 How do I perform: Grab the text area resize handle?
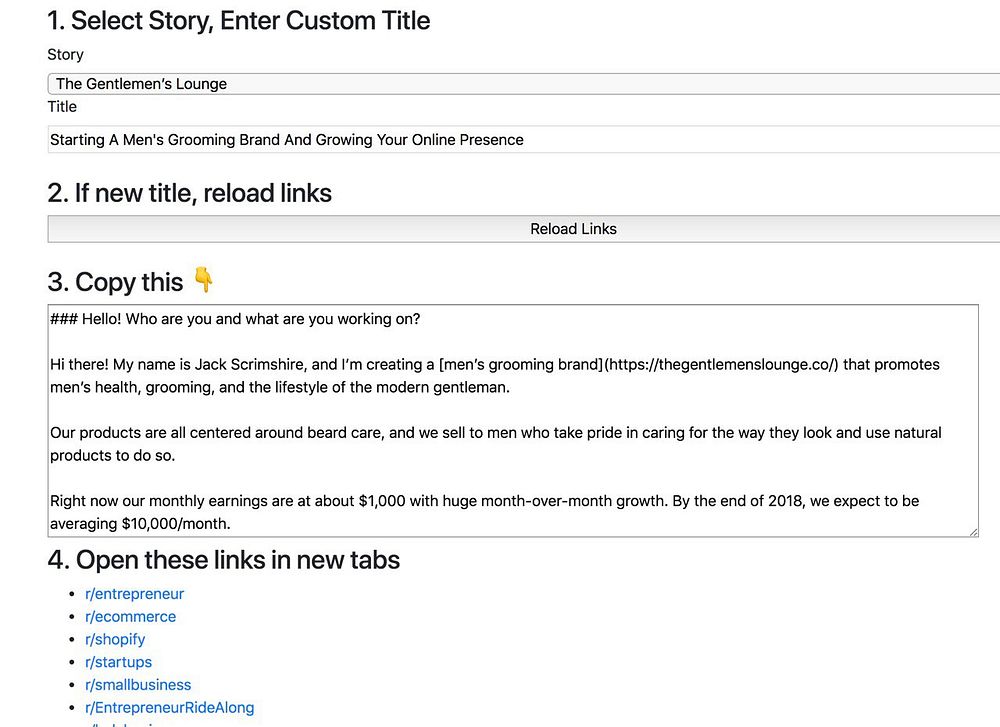click(973, 531)
